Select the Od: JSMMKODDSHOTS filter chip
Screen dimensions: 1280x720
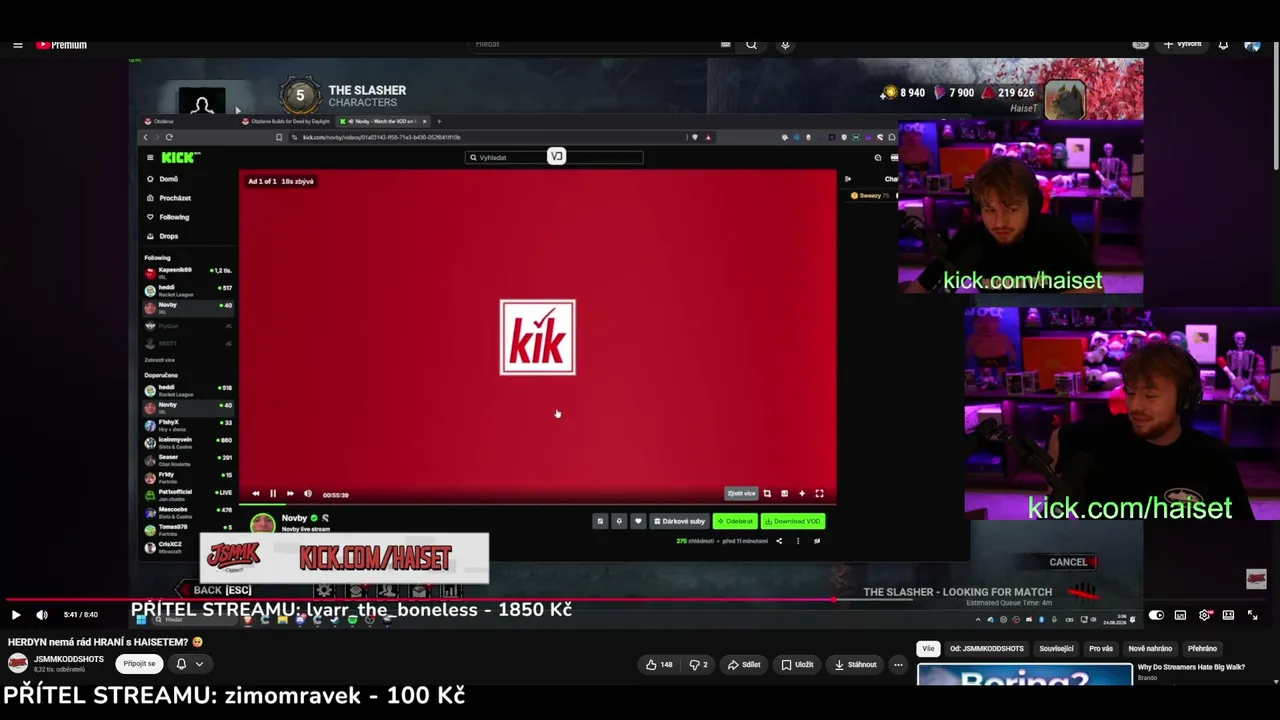click(987, 648)
